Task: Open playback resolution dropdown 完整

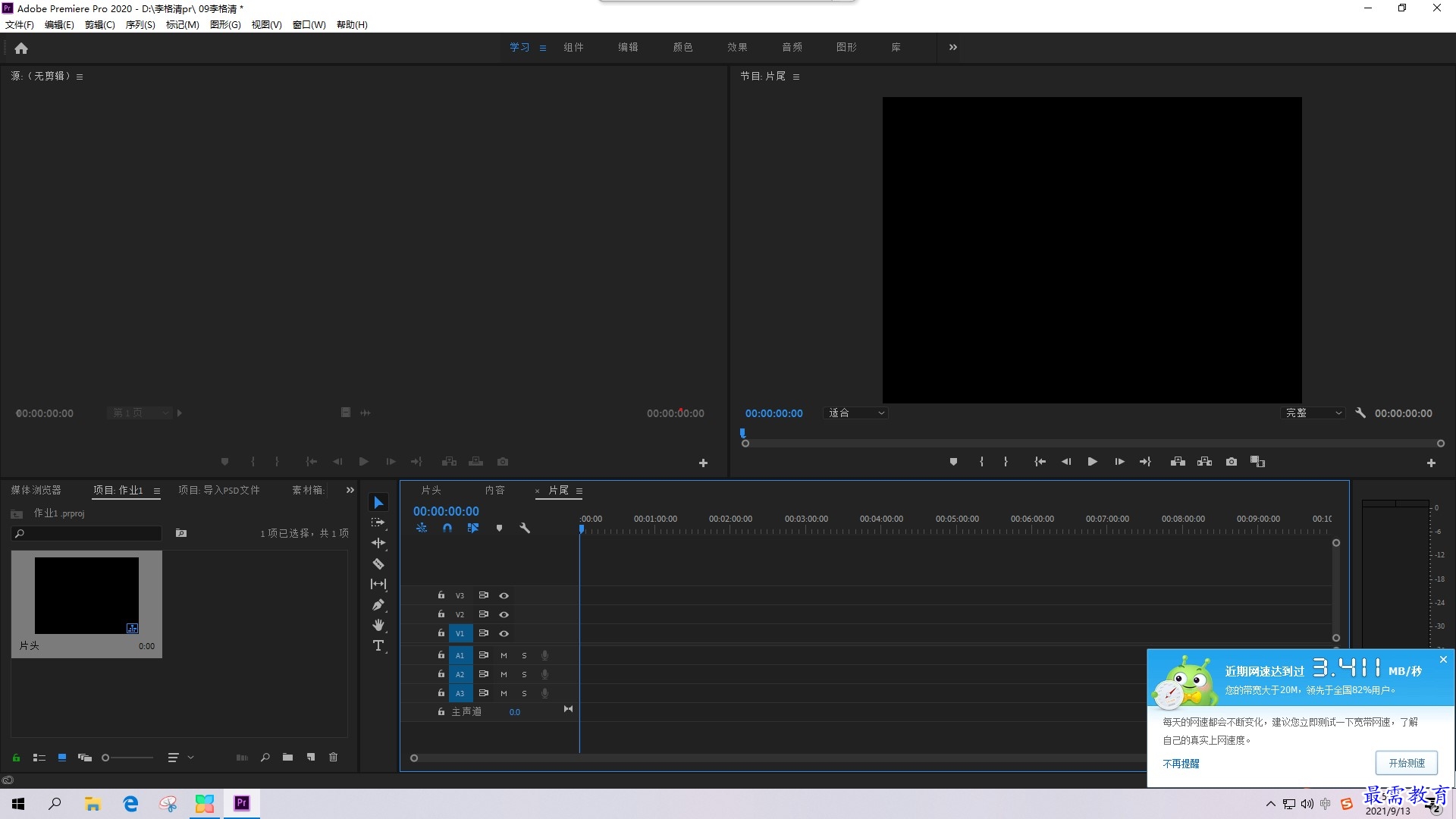Action: click(x=1313, y=413)
